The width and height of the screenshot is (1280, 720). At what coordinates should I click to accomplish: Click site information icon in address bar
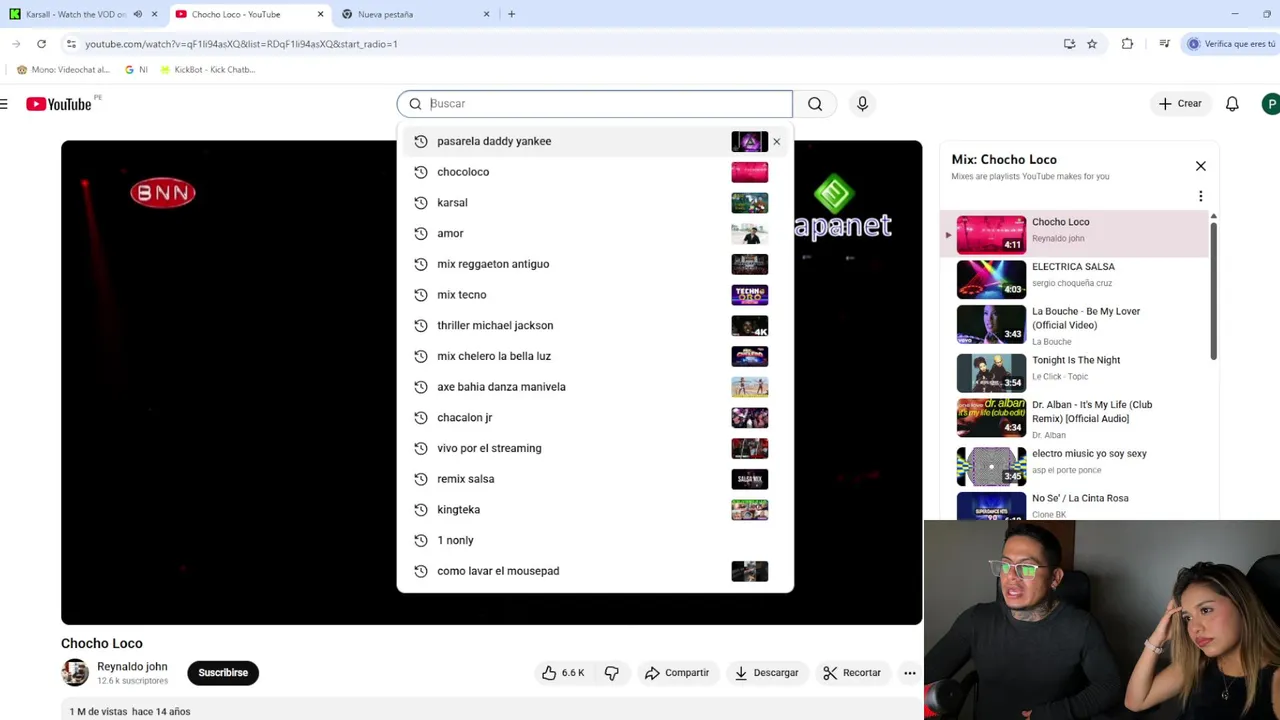click(71, 44)
